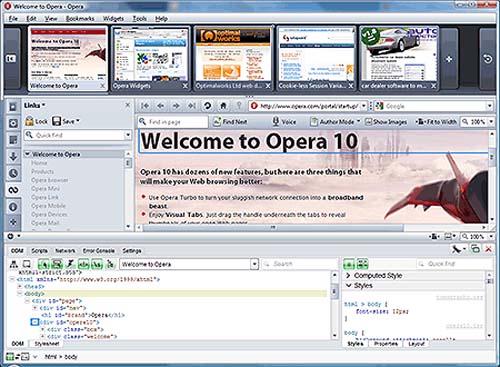Close the Opera Widgets tab
The height and width of the screenshot is (367, 500).
coord(185,86)
